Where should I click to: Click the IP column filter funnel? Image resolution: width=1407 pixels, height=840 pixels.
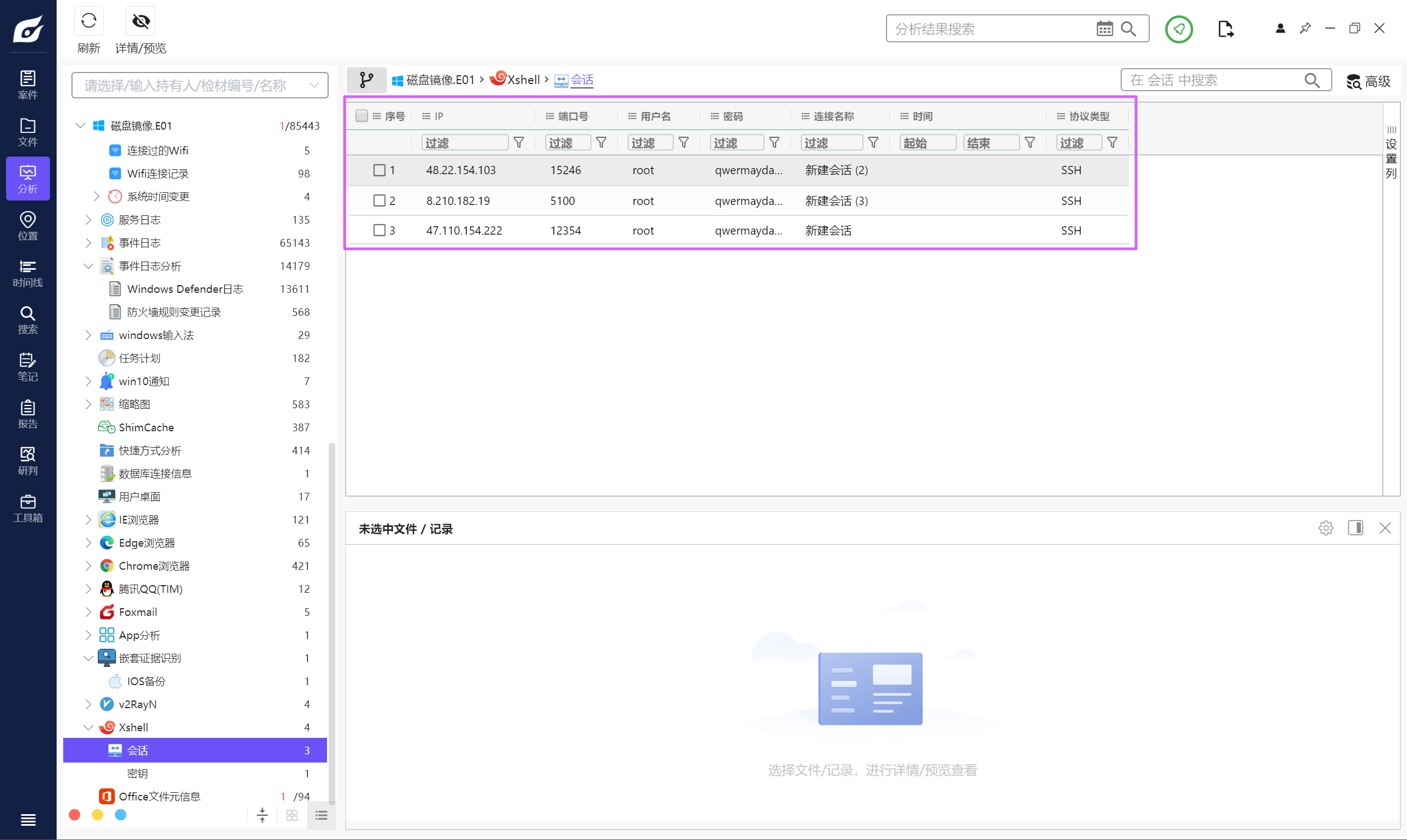(x=519, y=143)
